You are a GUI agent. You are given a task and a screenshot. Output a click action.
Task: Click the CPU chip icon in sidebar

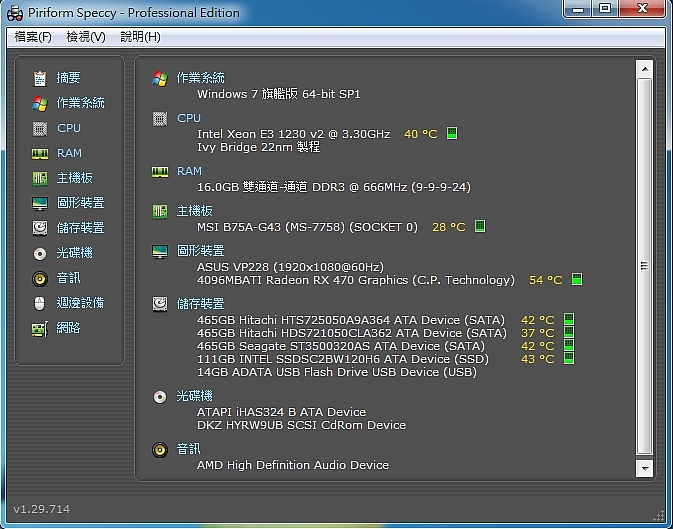40,128
